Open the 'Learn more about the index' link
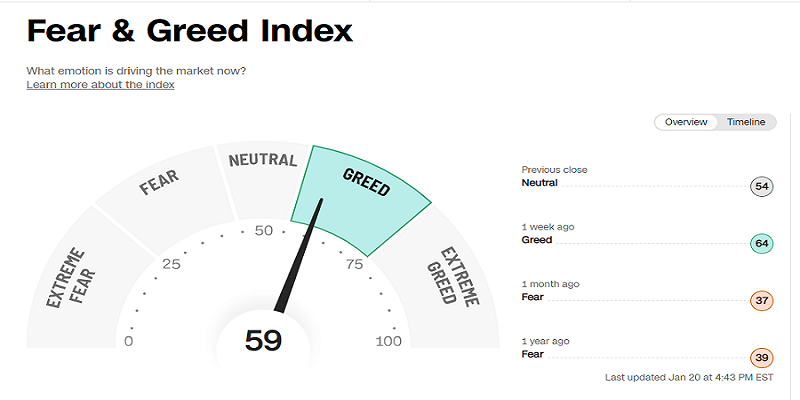Image resolution: width=800 pixels, height=400 pixels. [101, 85]
